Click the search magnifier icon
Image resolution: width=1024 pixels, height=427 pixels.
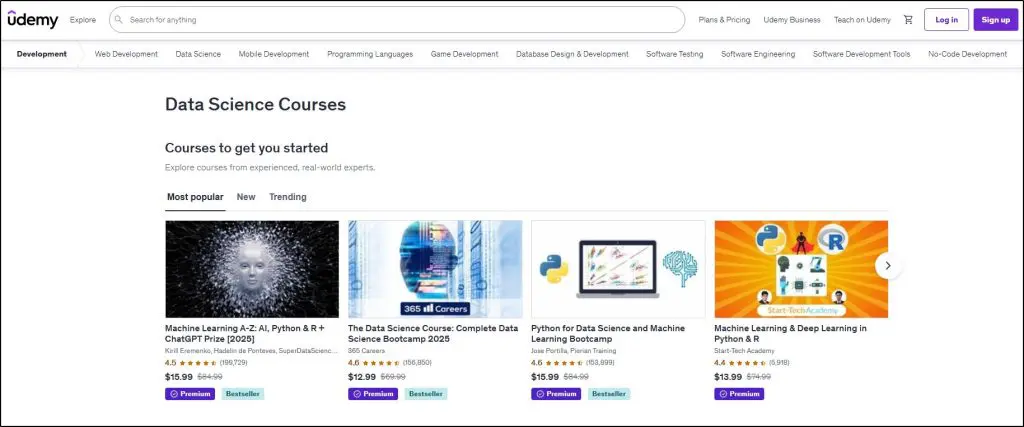[x=118, y=20]
